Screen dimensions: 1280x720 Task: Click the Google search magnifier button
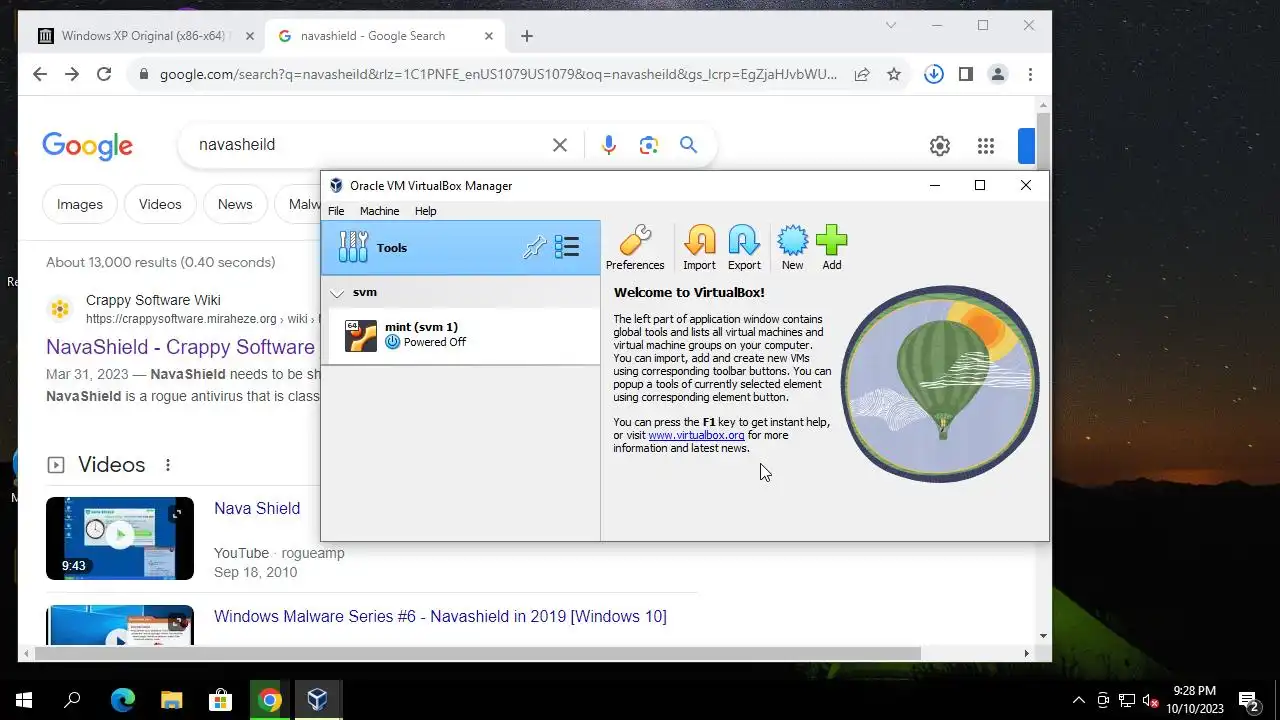click(x=688, y=145)
